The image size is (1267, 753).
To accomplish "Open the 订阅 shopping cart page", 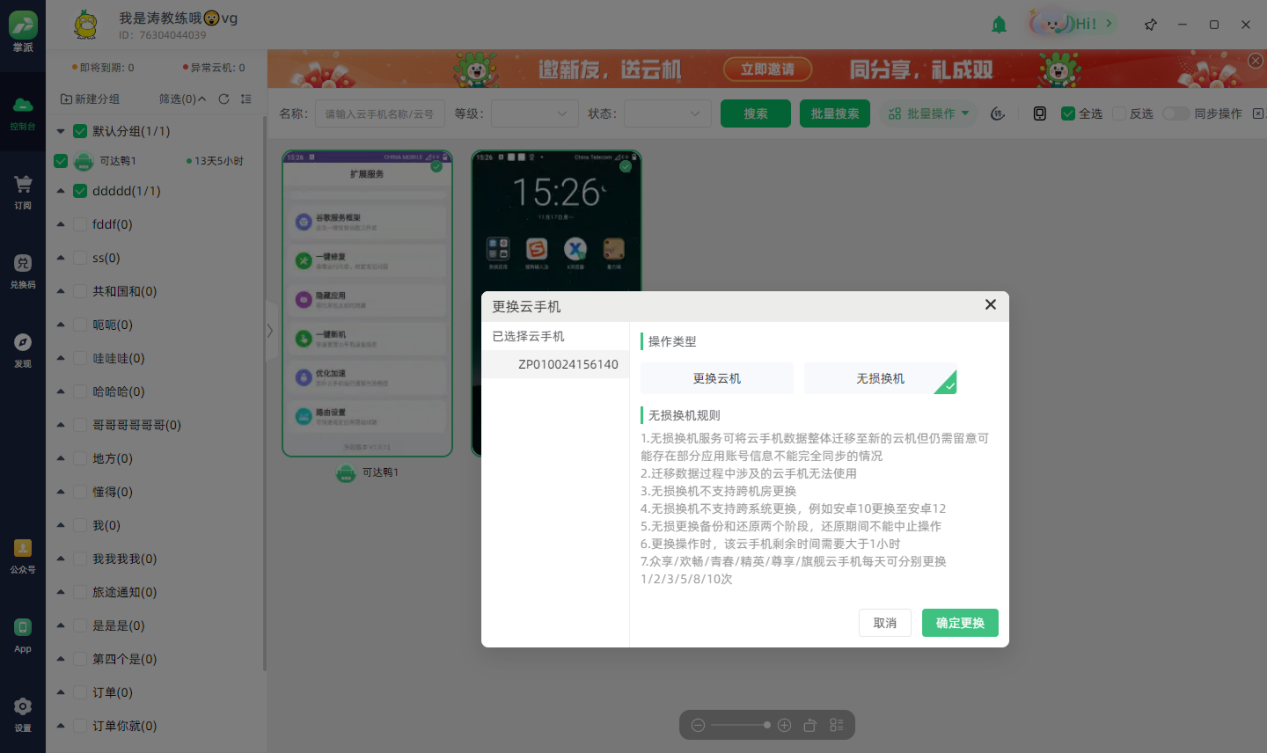I will [22, 192].
